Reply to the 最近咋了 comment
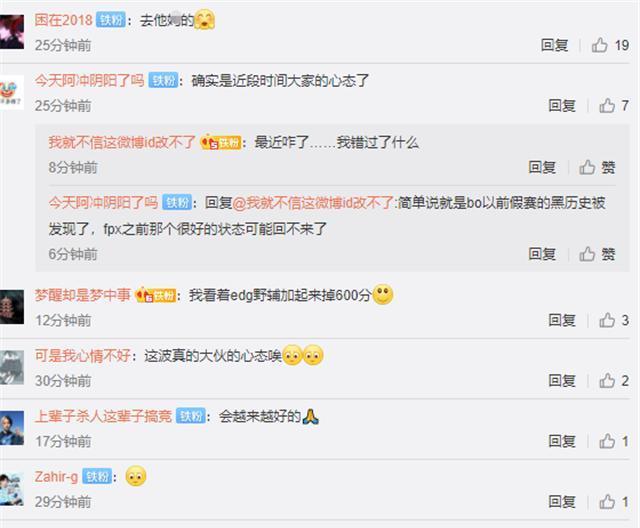 (x=542, y=167)
